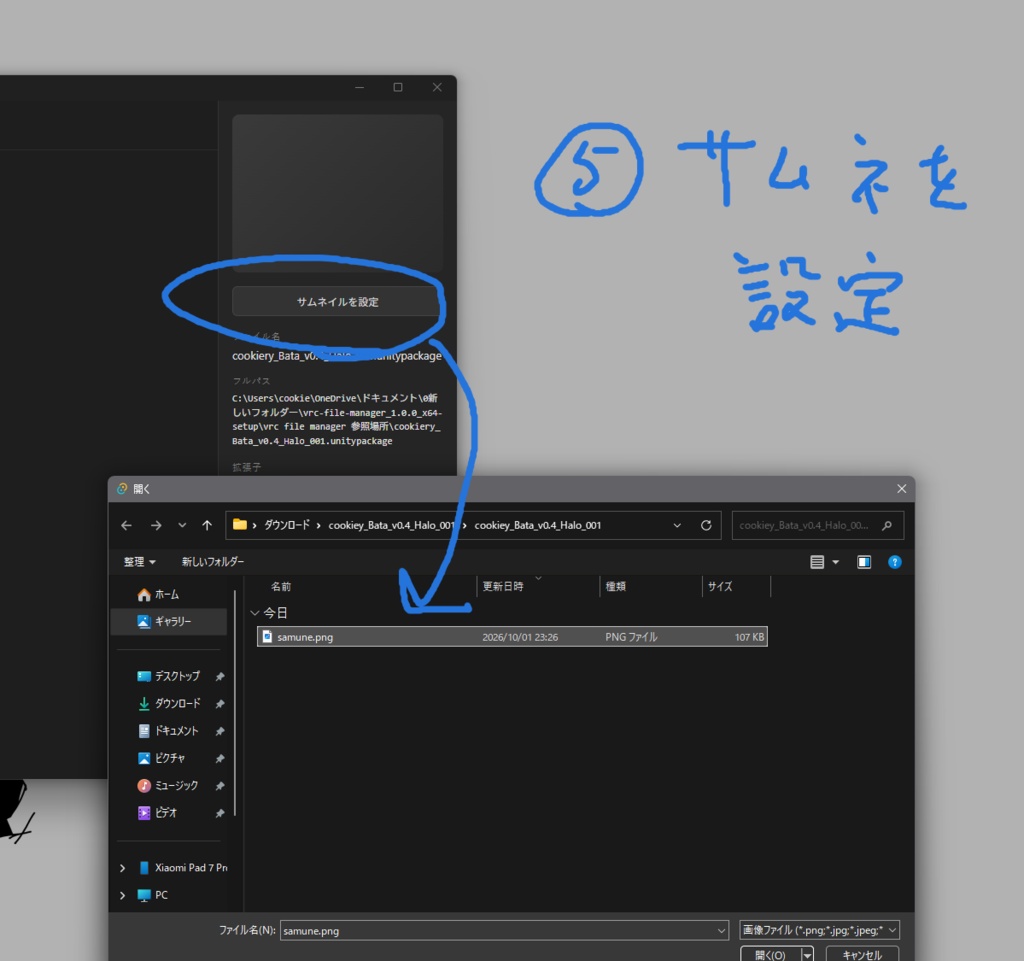Collapse the 今日 group
This screenshot has height=961, width=1024.
[255, 613]
